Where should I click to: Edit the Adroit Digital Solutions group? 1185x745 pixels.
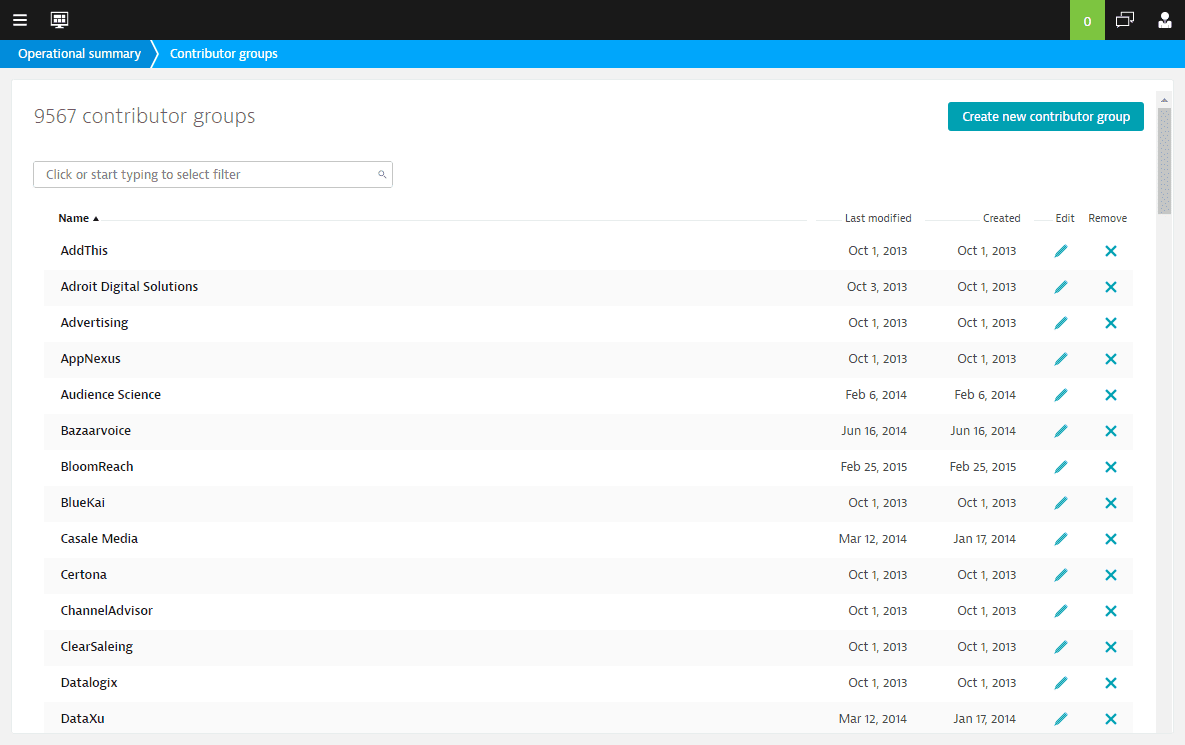(x=1061, y=287)
